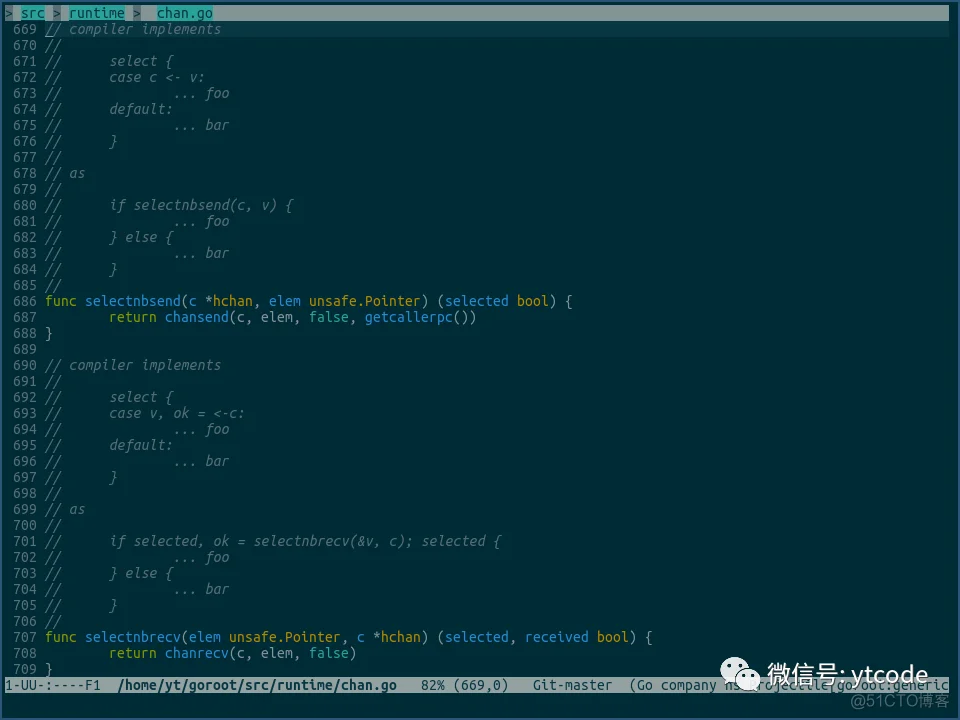
Task: Click line number 669 in gutter
Action: click(25, 29)
